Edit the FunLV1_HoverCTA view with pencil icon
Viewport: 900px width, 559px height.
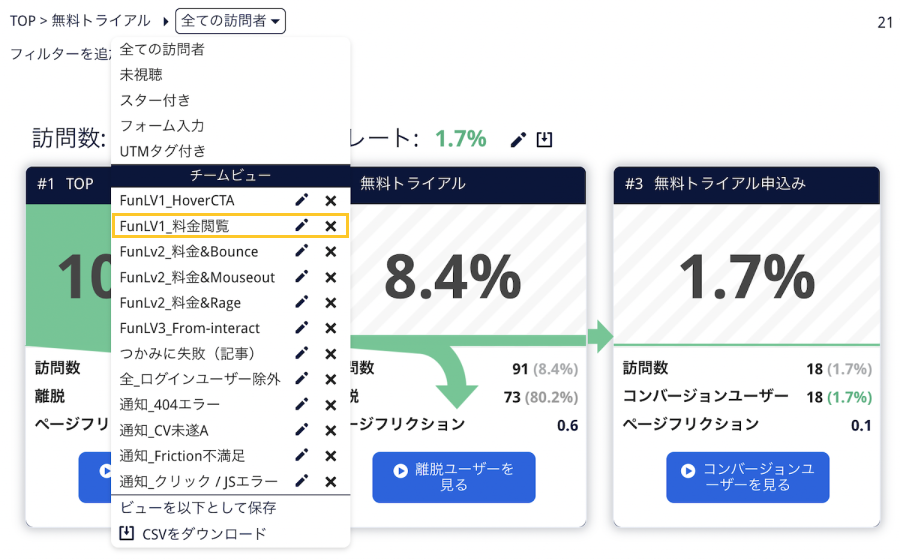pyautogui.click(x=301, y=200)
